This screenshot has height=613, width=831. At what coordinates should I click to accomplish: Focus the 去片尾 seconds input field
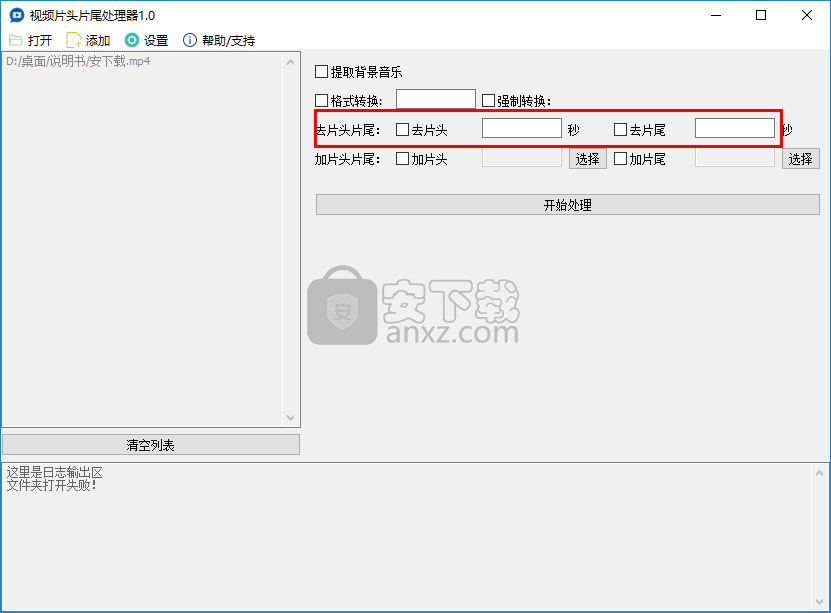coord(735,128)
